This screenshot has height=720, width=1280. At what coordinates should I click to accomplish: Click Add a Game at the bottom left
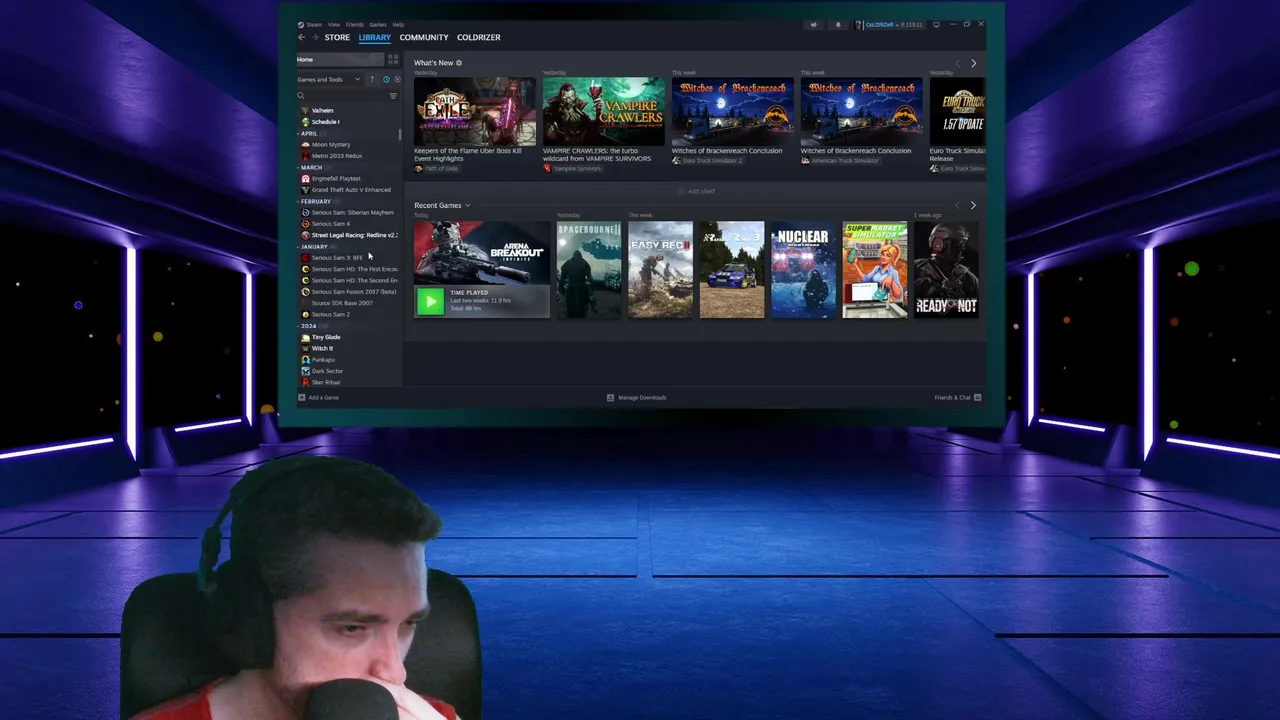pos(319,398)
